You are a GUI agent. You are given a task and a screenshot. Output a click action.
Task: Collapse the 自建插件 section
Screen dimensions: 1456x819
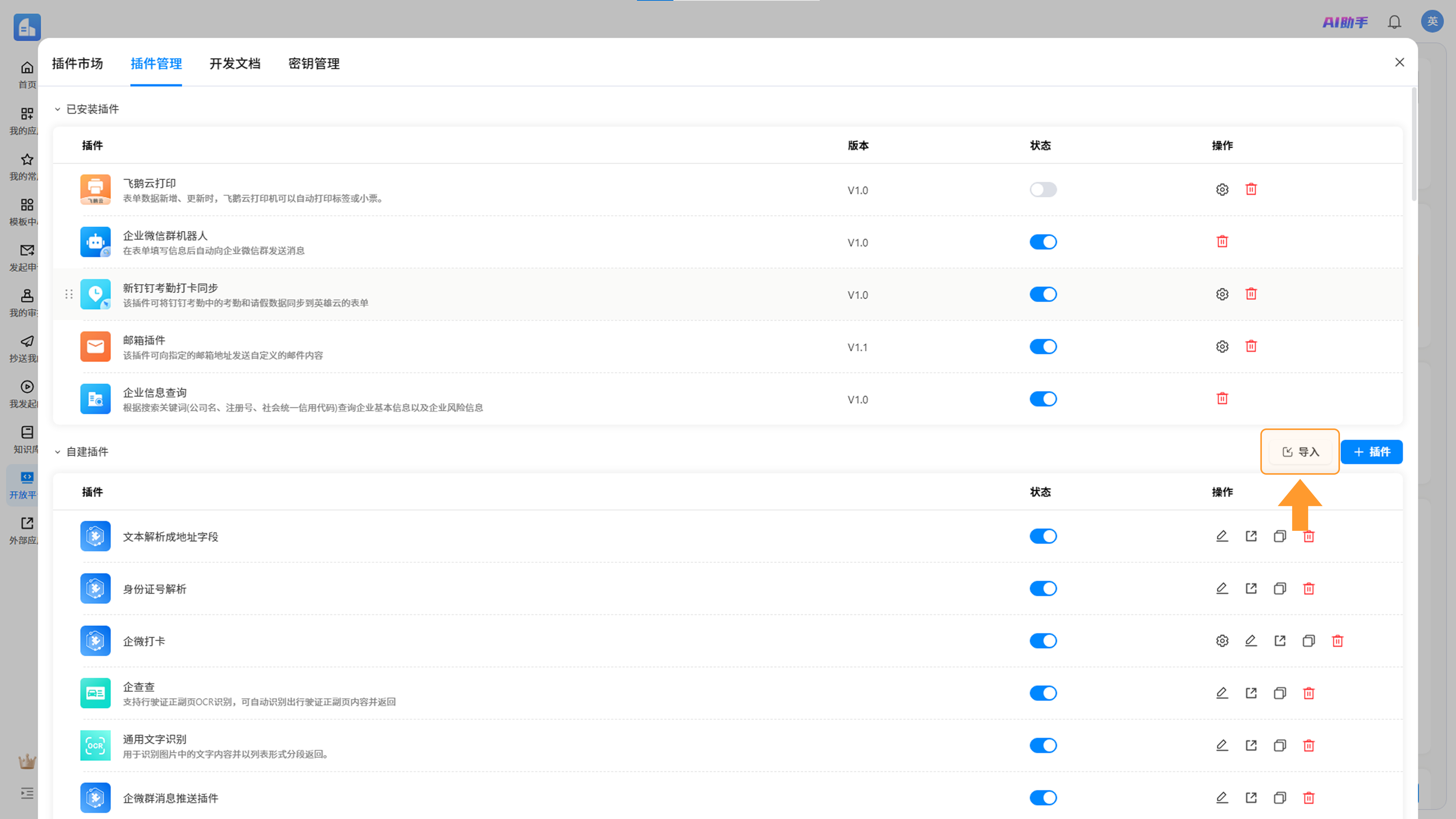click(57, 452)
